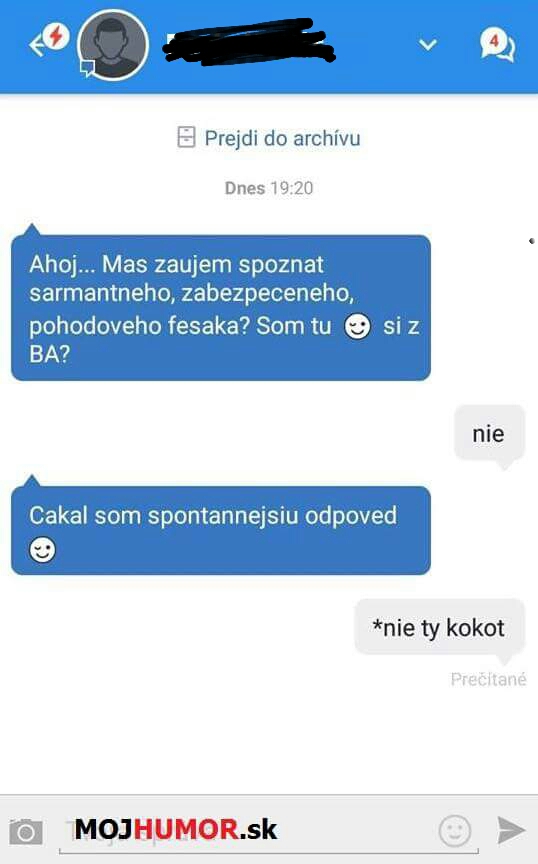Tap the 'nie' reply bubble
Image resolution: width=538 pixels, height=864 pixels.
tap(489, 433)
